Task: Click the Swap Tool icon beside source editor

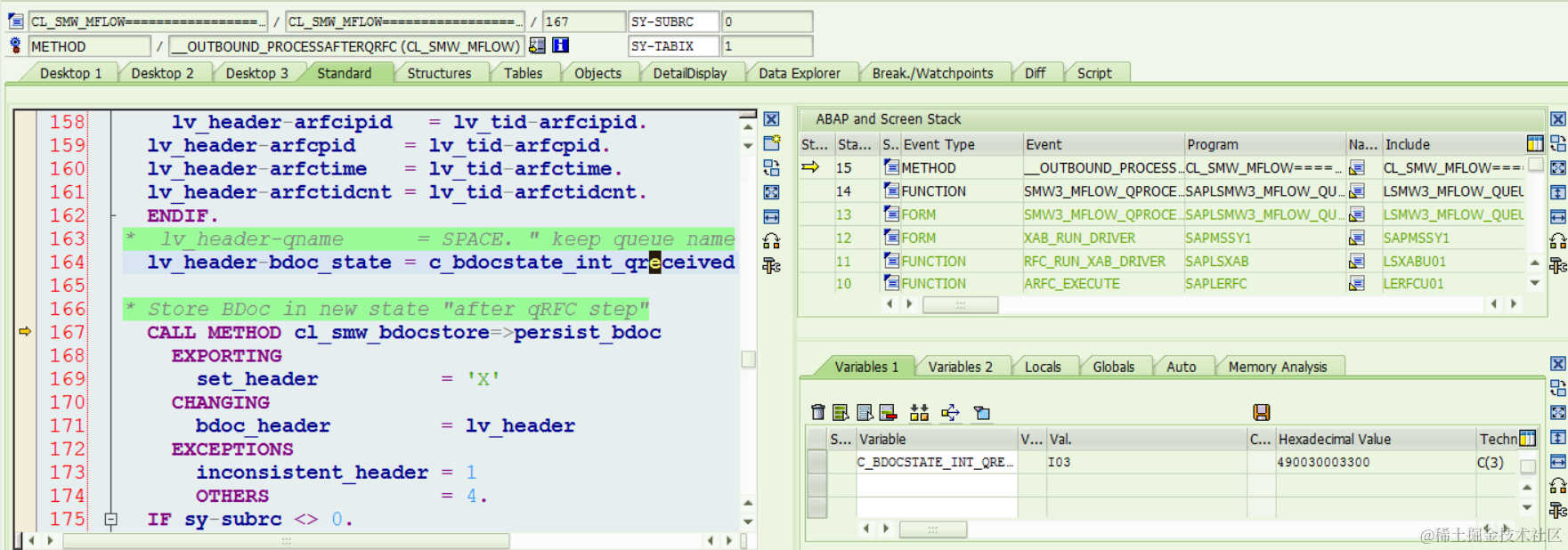Action: click(x=771, y=167)
